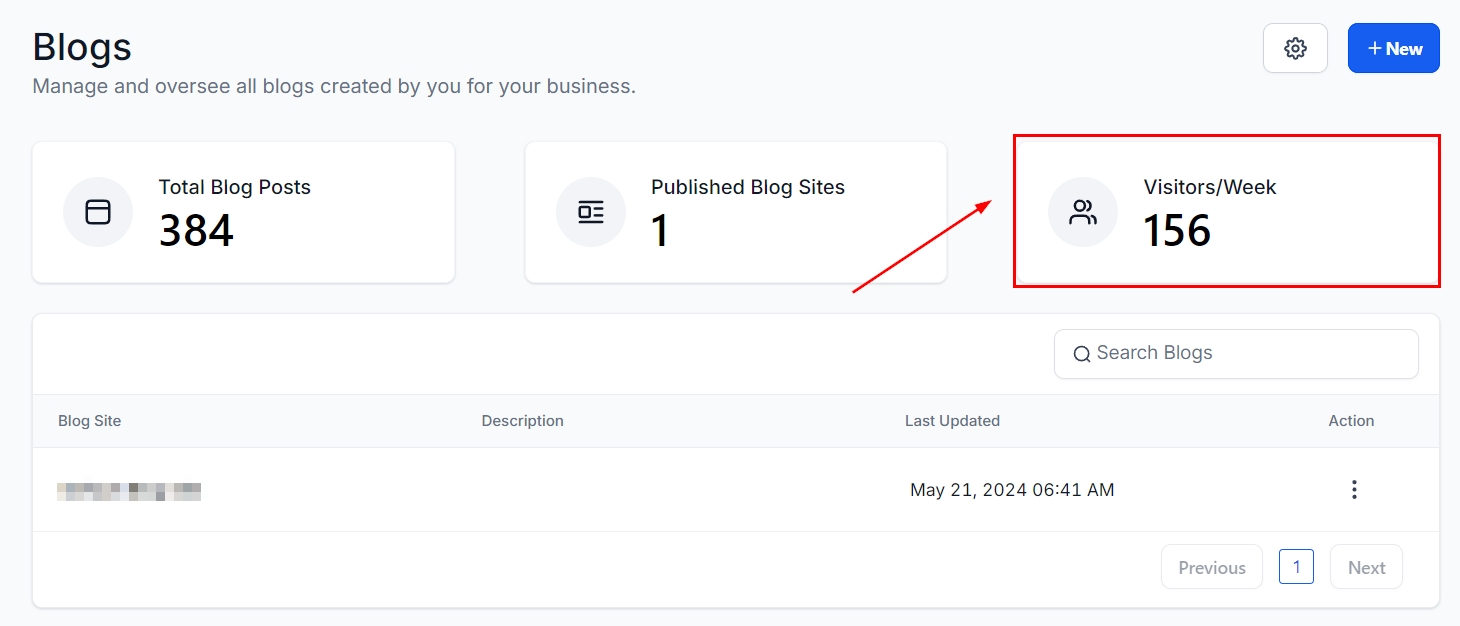Viewport: 1460px width, 626px height.
Task: Click the Last Updated column header
Action: pyautogui.click(x=952, y=421)
